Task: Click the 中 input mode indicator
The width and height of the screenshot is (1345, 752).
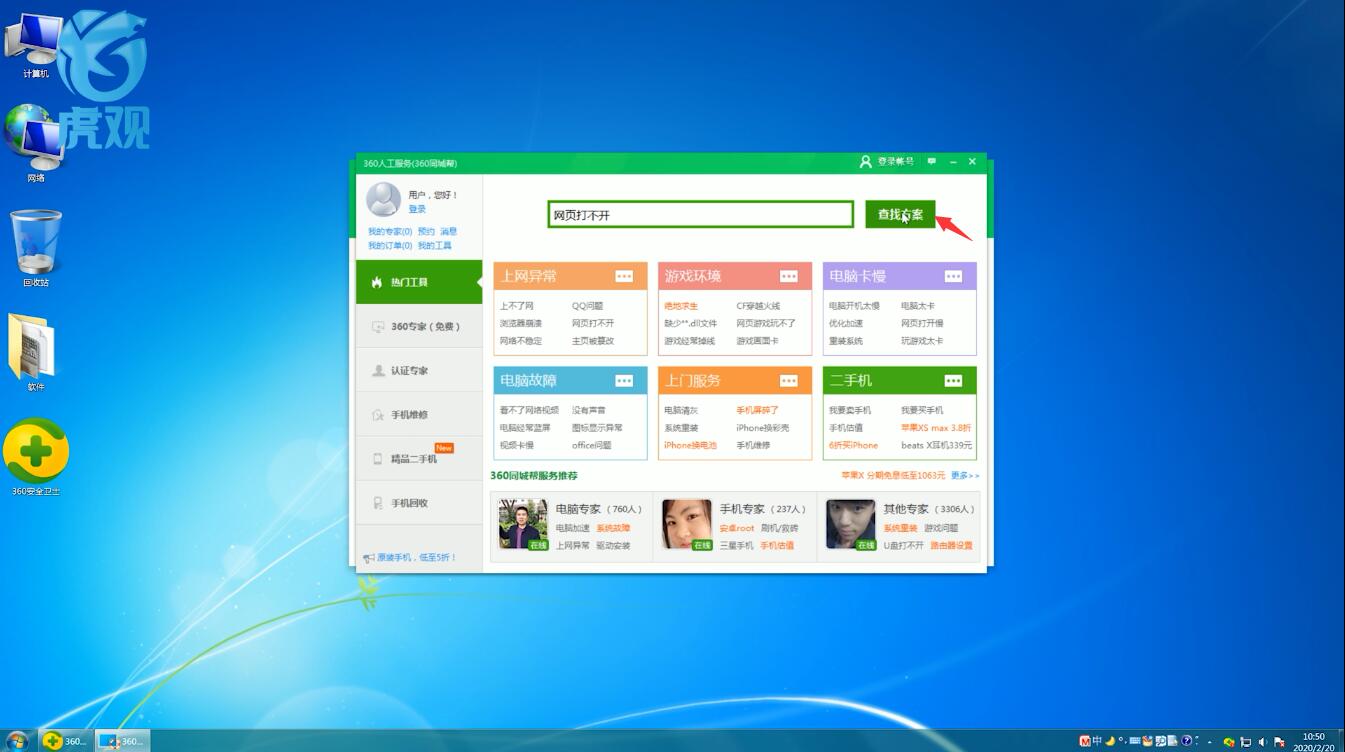Action: point(1097,741)
